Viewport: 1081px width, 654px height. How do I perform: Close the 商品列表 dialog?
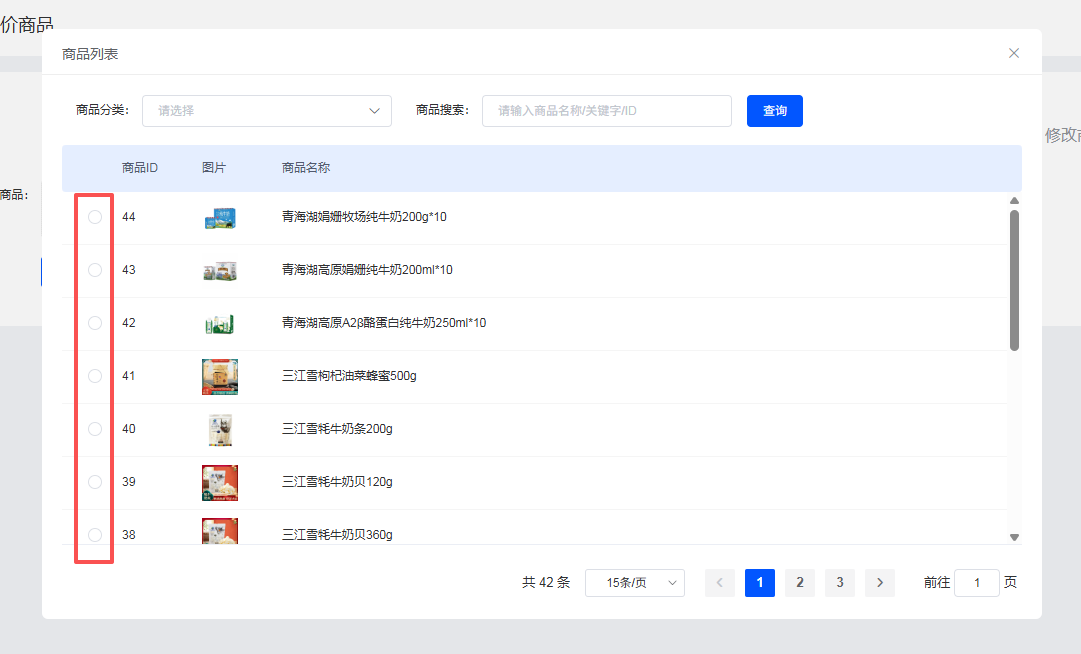[1014, 53]
